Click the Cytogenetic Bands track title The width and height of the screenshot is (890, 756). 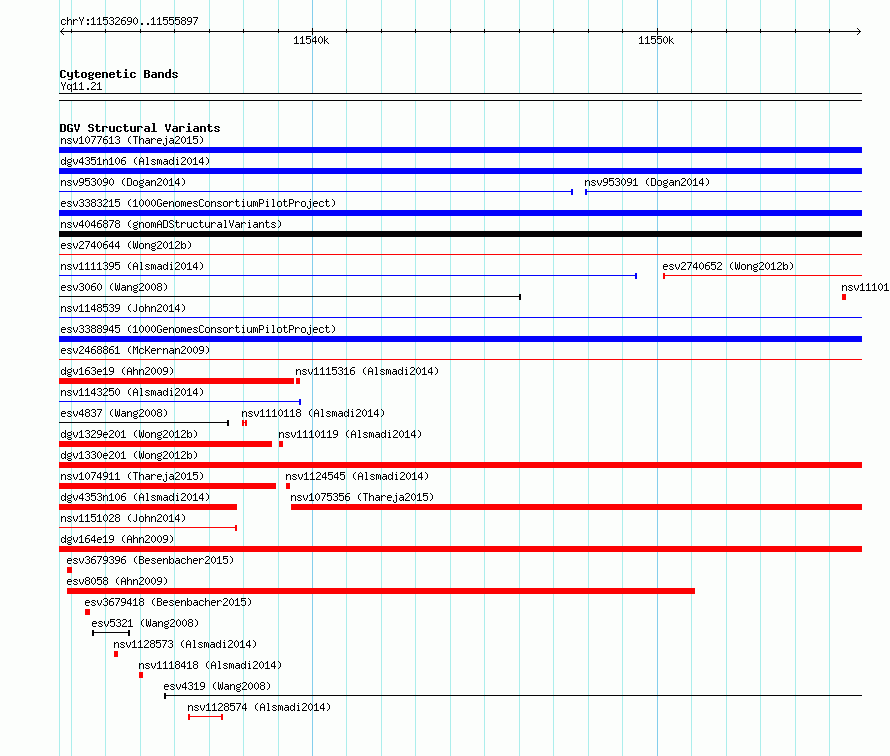[x=119, y=74]
